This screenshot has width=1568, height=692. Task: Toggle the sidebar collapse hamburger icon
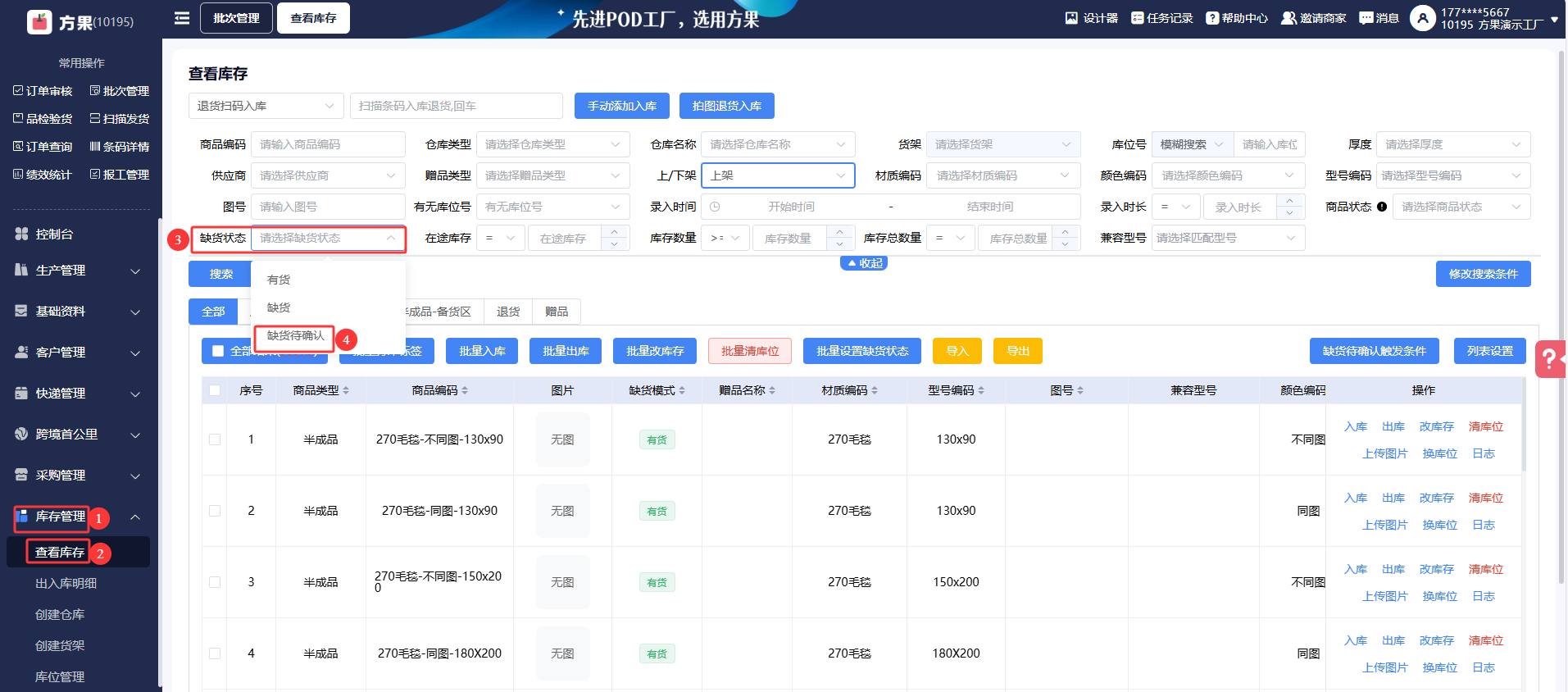[182, 18]
